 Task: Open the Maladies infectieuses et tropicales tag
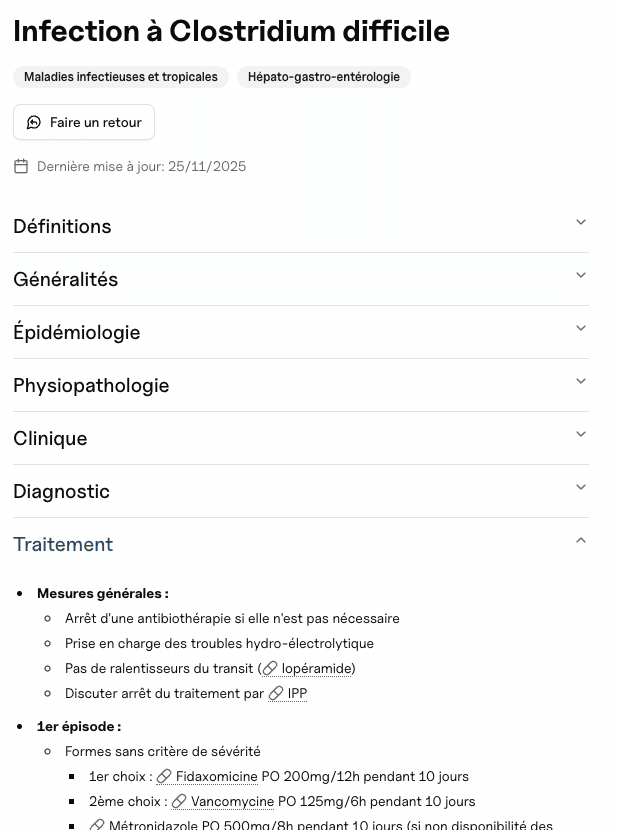pos(120,76)
